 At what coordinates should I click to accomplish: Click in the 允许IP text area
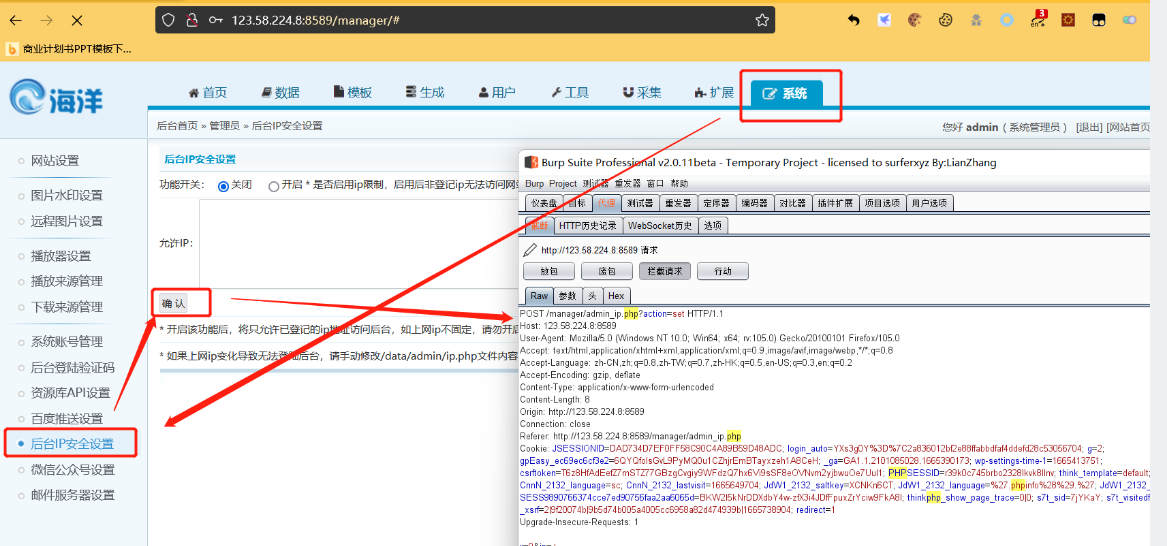pos(359,243)
